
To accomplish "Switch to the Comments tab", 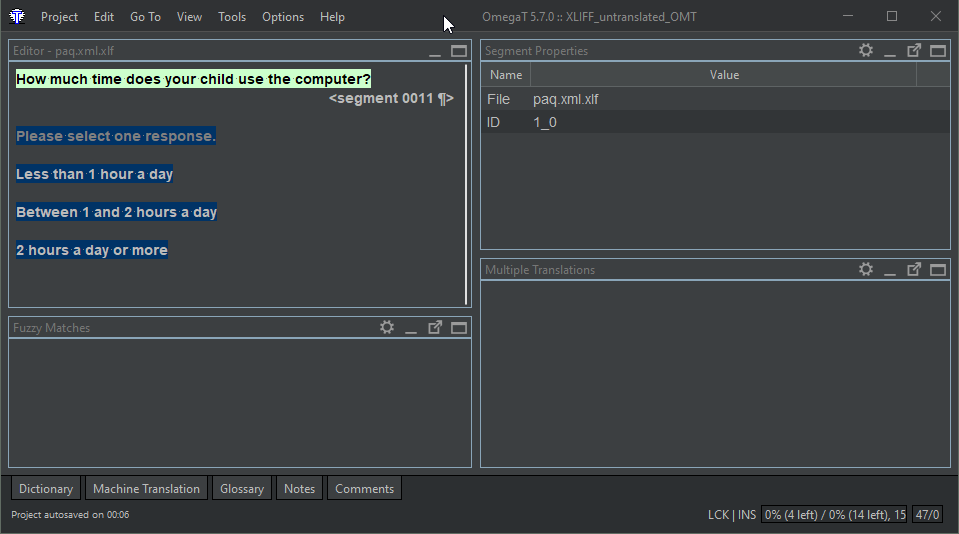I will point(365,489).
